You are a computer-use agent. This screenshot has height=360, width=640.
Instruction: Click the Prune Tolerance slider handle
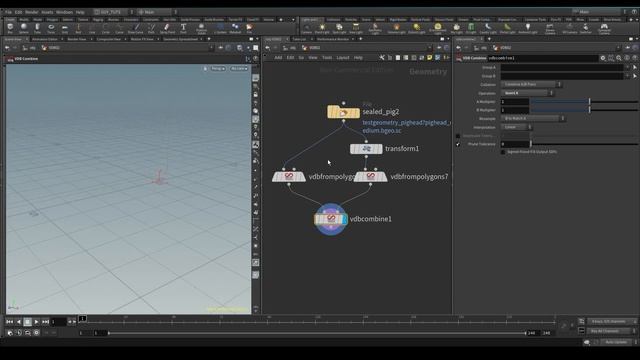[x=531, y=144]
